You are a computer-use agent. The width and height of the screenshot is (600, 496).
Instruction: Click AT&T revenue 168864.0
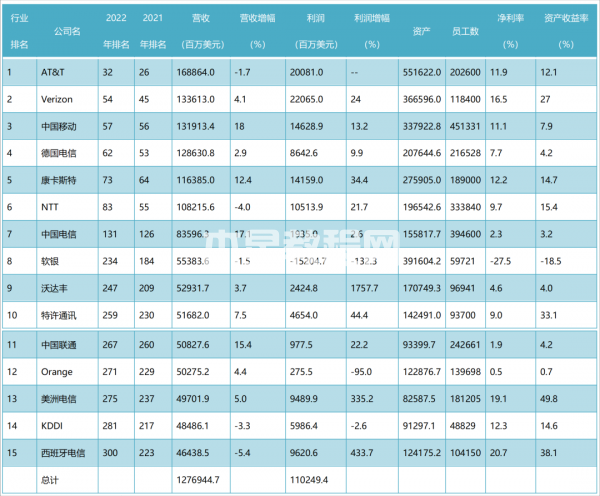(x=196, y=72)
